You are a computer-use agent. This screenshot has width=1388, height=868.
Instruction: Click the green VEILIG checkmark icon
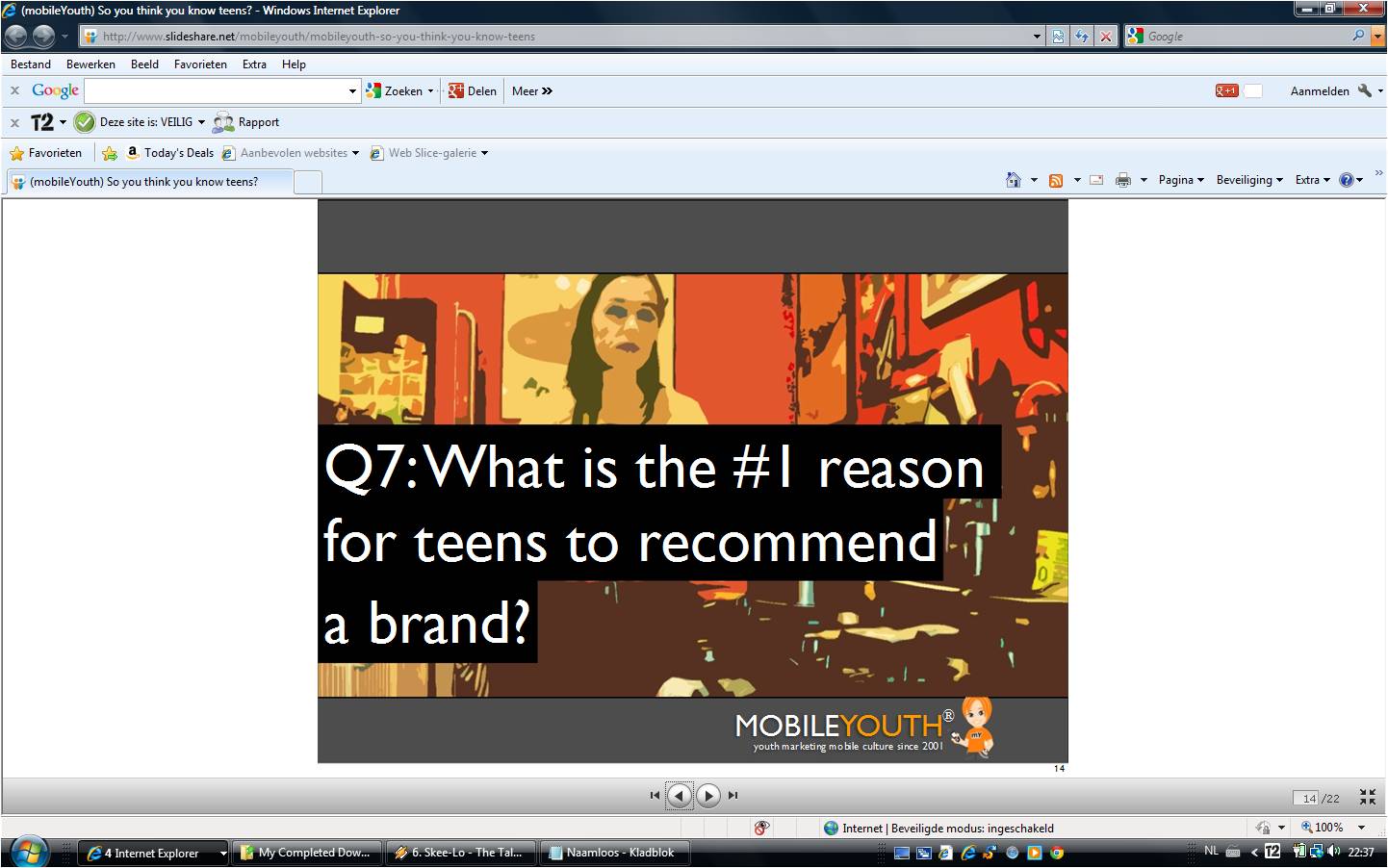pos(85,122)
